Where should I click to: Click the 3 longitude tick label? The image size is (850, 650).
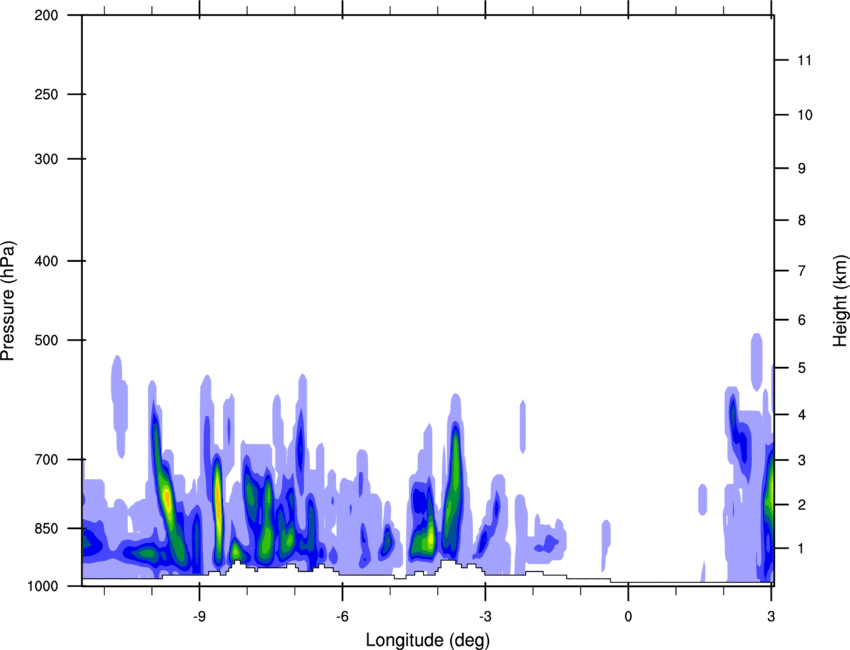[771, 617]
